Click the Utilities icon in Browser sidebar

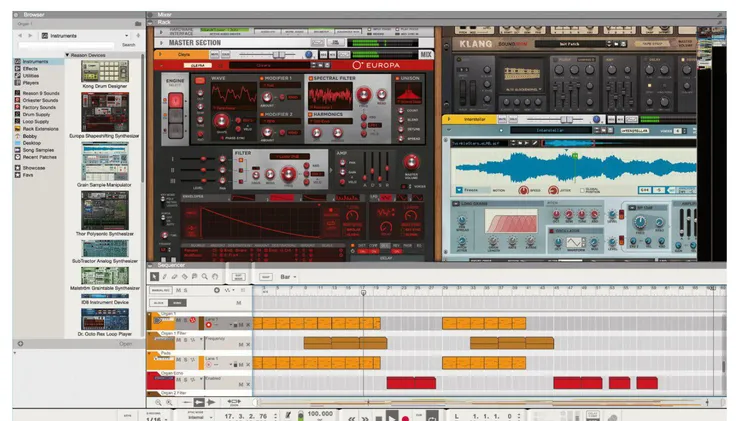coord(18,76)
